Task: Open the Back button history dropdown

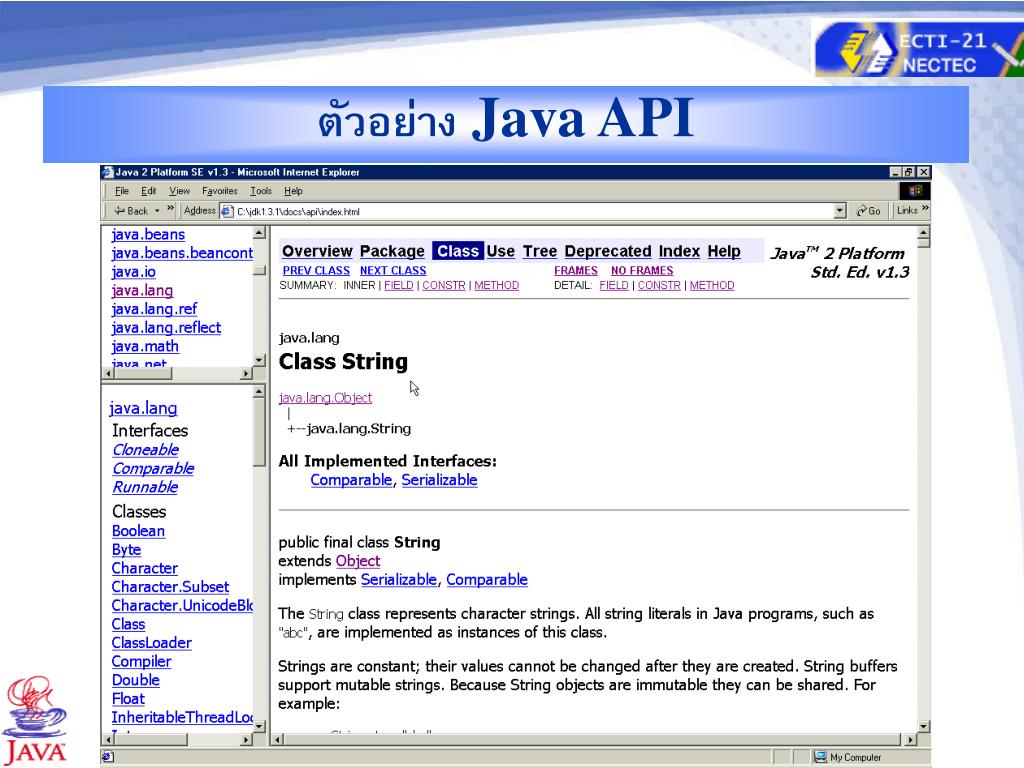Action: [x=157, y=210]
